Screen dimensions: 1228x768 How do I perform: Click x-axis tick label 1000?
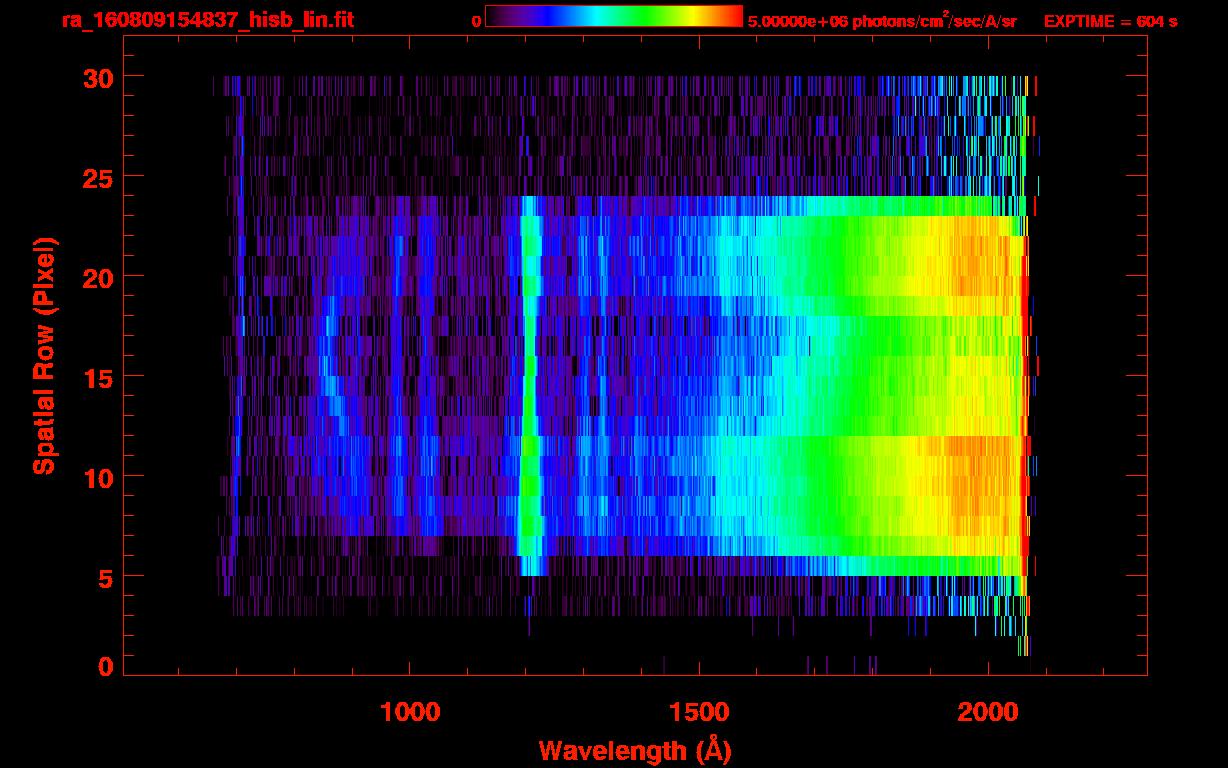click(x=409, y=711)
